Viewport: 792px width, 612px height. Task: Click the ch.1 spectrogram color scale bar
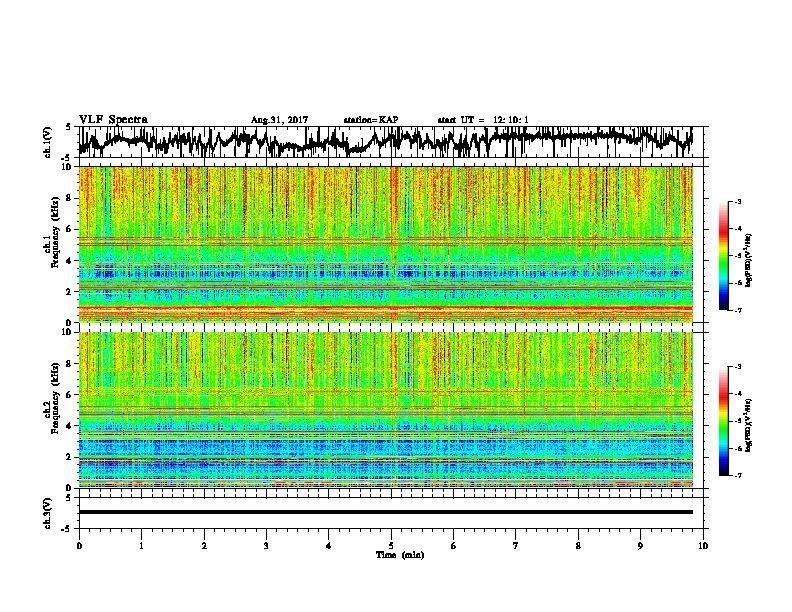pyautogui.click(x=723, y=256)
